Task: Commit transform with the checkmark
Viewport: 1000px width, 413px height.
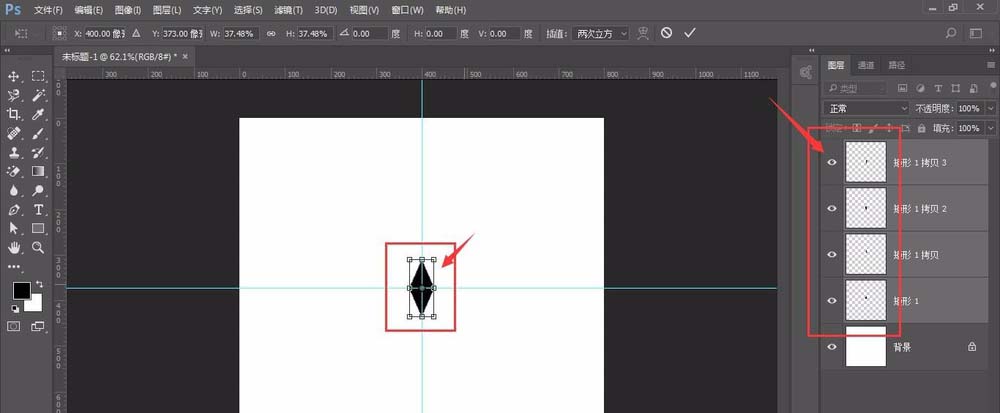Action: (690, 33)
